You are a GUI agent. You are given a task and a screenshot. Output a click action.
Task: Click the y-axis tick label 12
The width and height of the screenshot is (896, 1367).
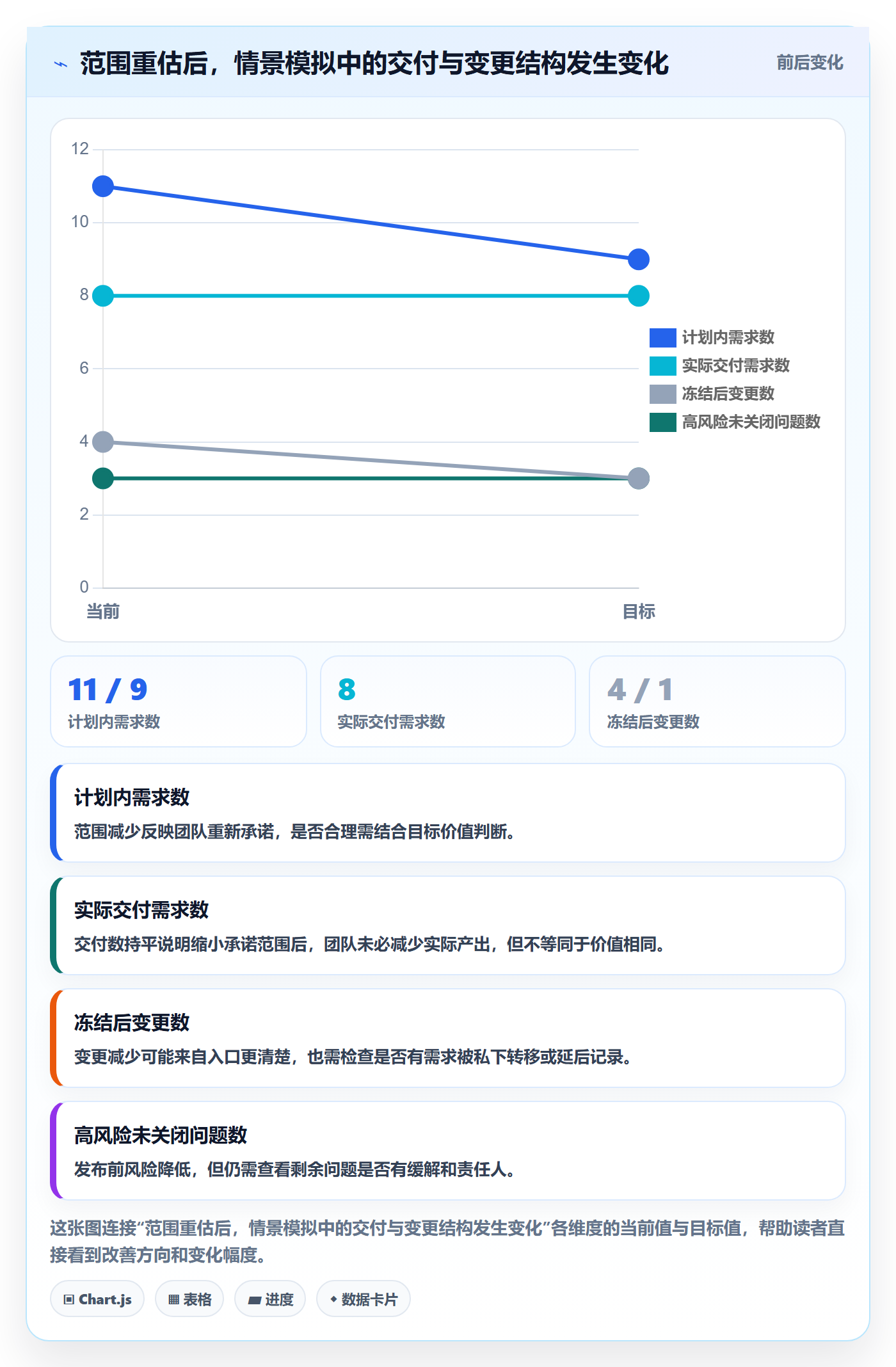pos(80,149)
